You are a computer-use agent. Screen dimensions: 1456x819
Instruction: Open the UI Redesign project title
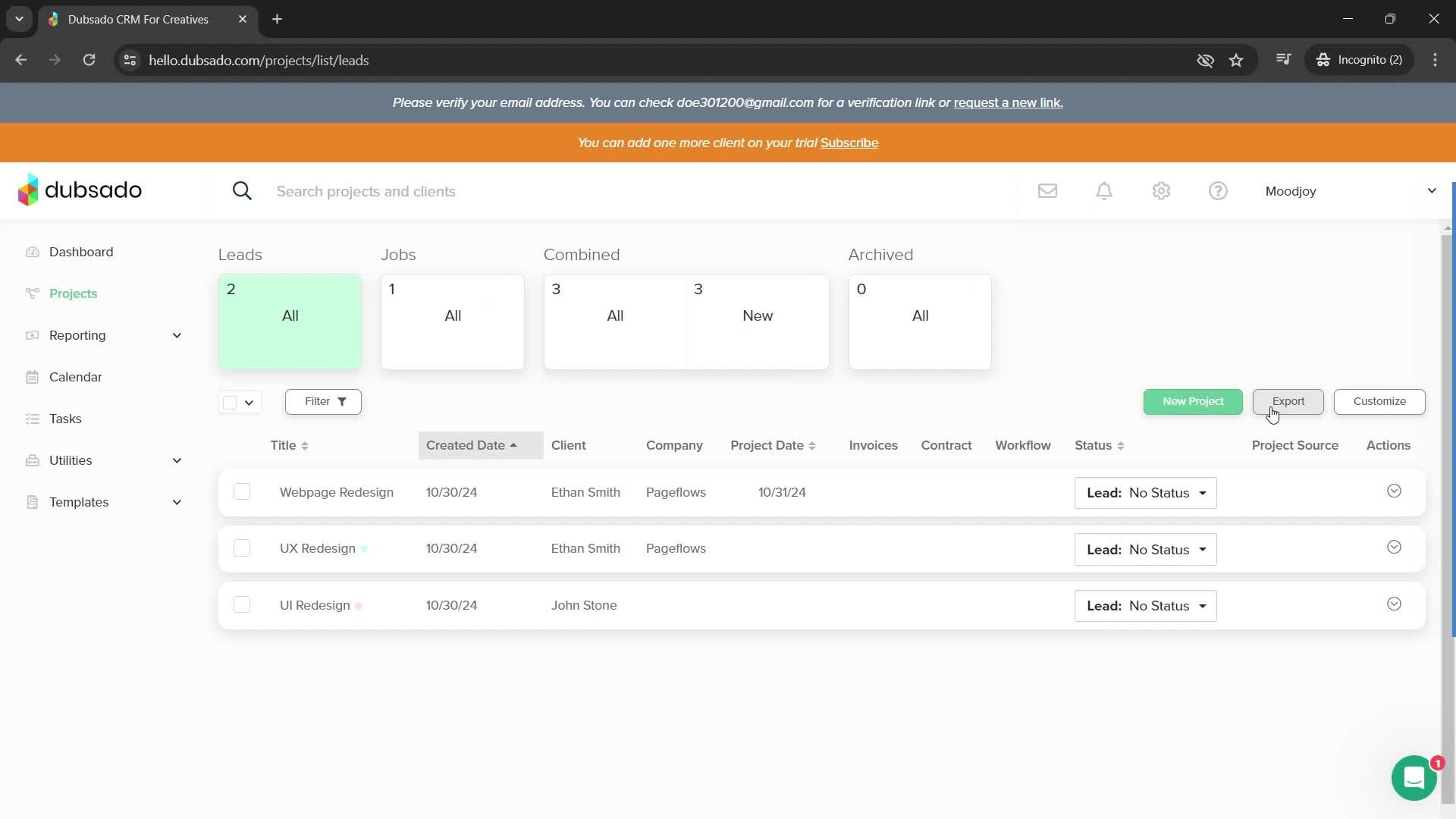coord(315,605)
